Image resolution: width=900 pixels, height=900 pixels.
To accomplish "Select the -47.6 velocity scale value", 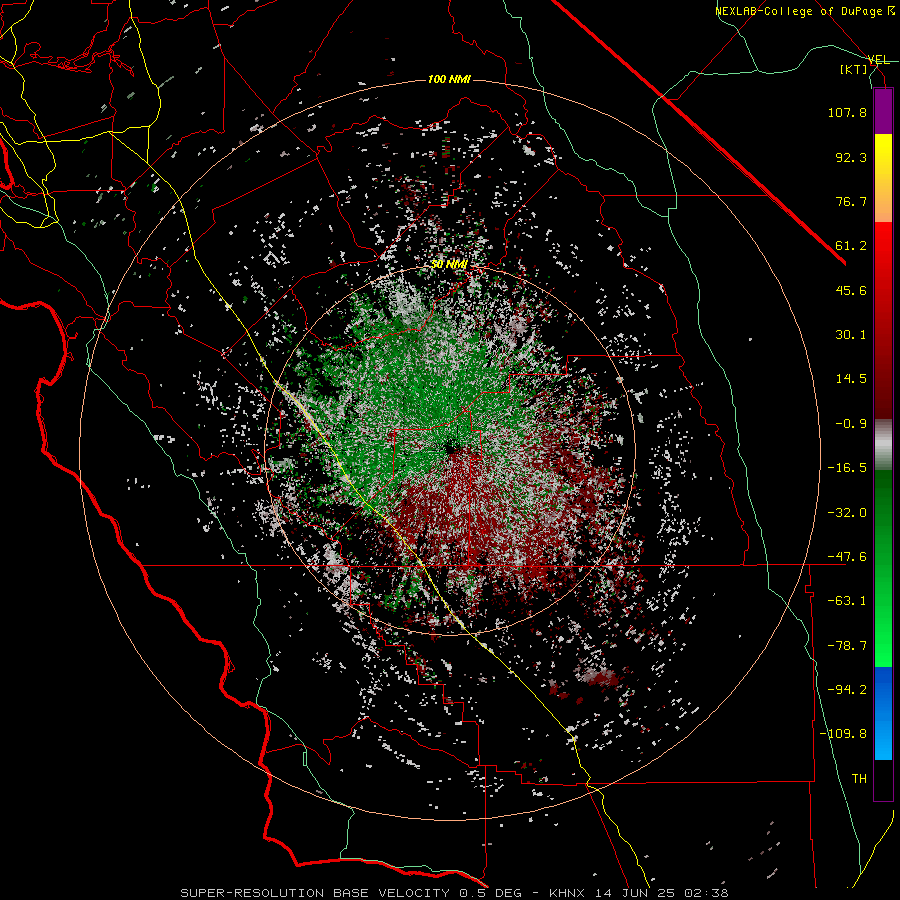I will pyautogui.click(x=847, y=557).
